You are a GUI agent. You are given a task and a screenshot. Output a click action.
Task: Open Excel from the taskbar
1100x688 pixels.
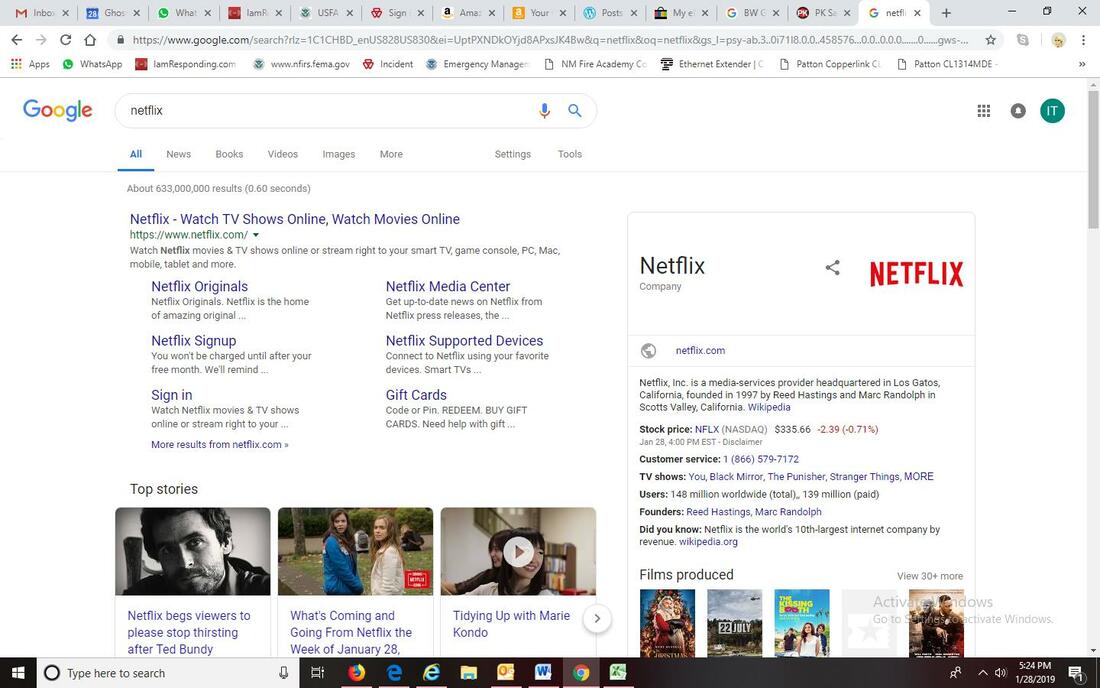pyautogui.click(x=617, y=673)
